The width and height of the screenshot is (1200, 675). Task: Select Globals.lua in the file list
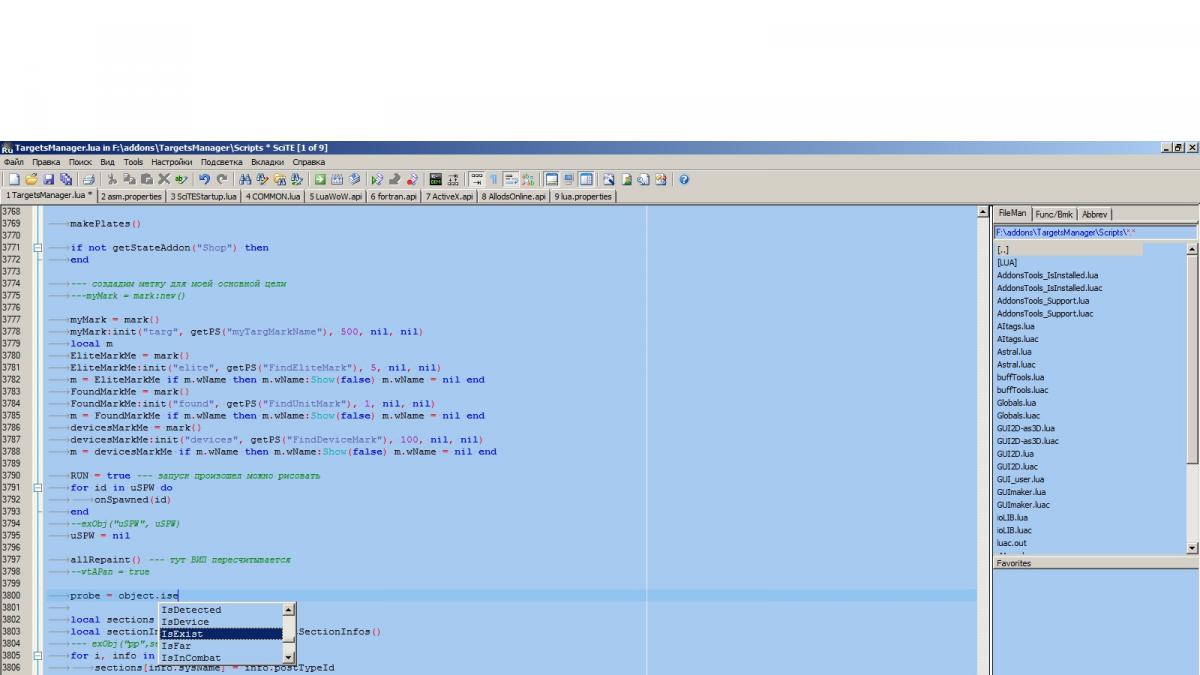tap(1016, 403)
